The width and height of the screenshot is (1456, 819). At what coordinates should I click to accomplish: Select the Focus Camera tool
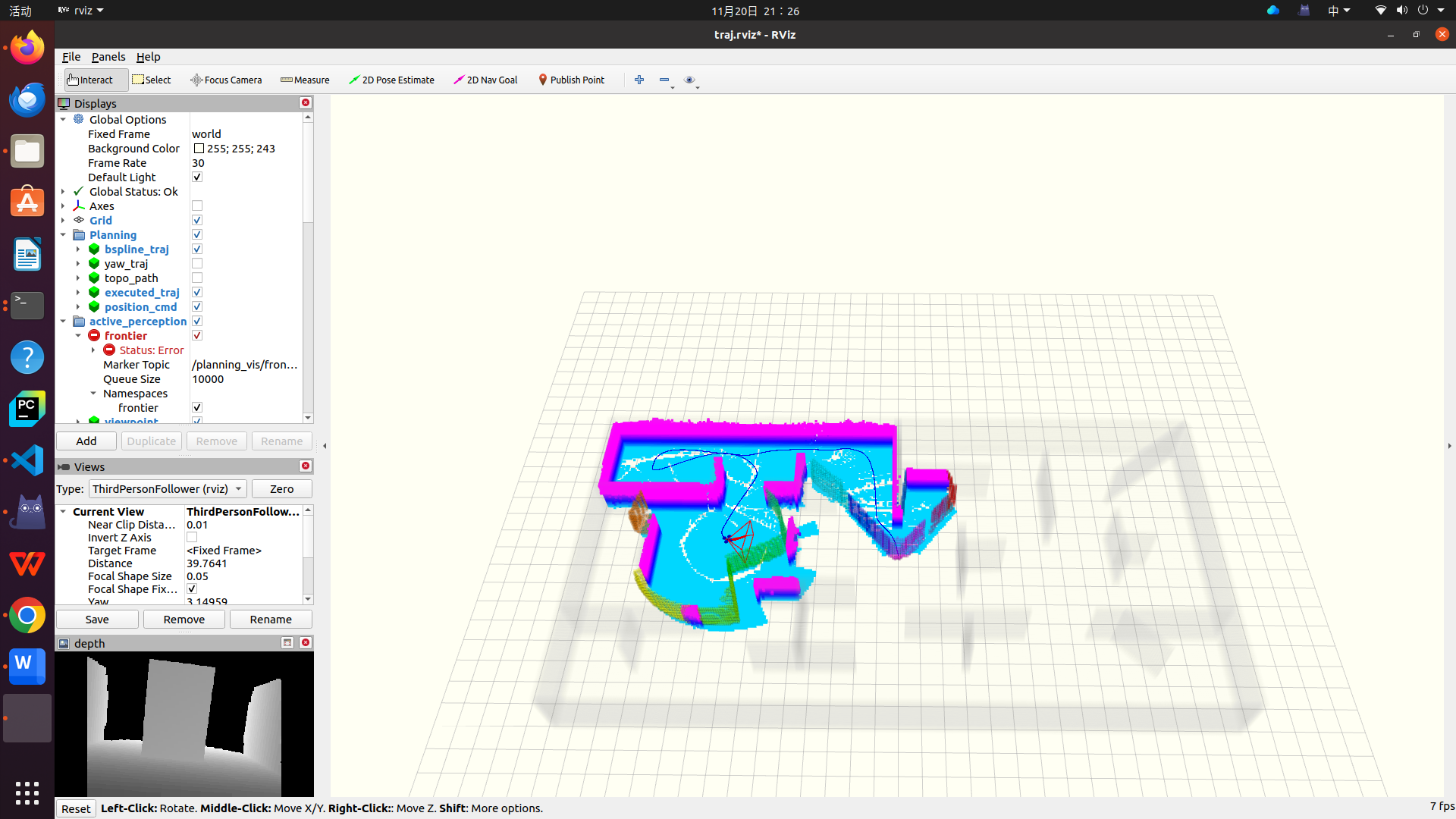coord(226,80)
